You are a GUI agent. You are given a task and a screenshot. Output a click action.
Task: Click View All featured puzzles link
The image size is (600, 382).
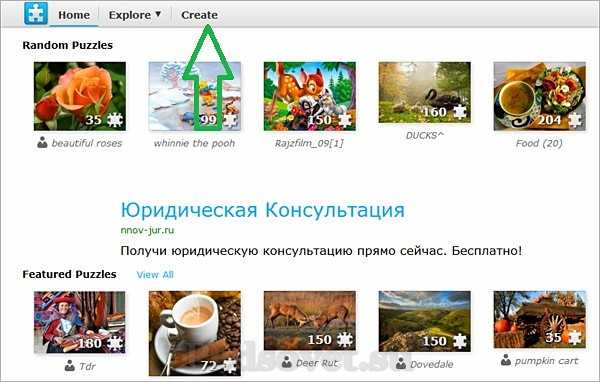(155, 274)
